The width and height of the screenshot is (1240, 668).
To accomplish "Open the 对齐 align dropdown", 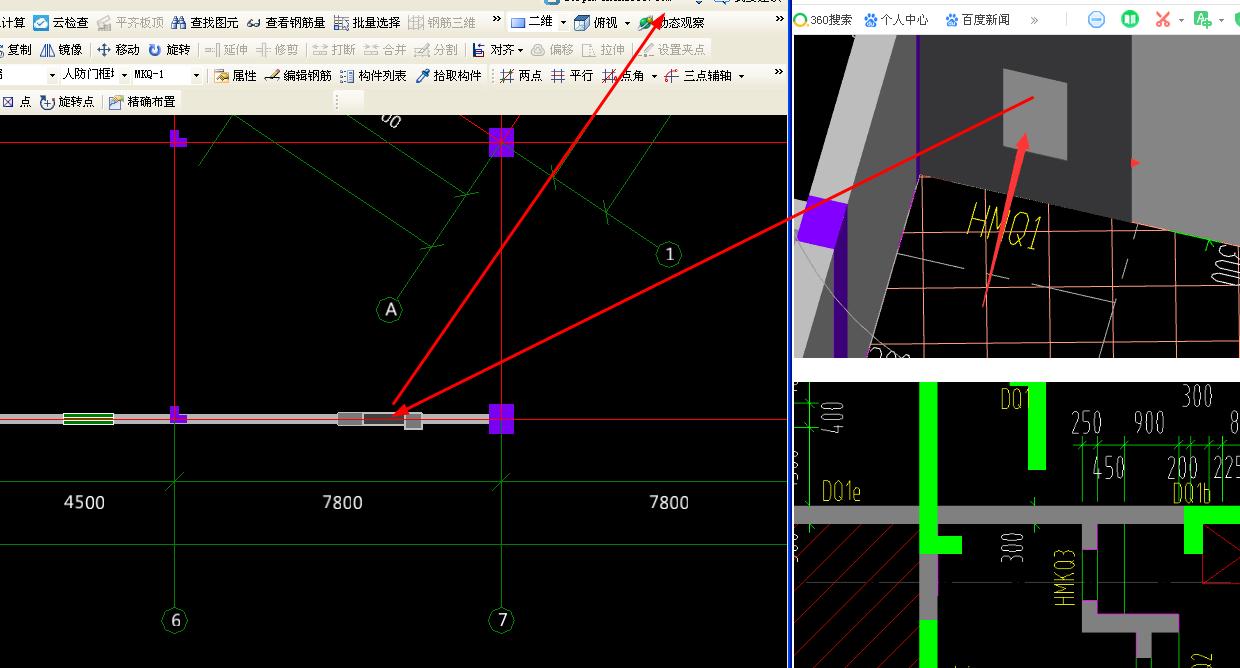I will (499, 49).
